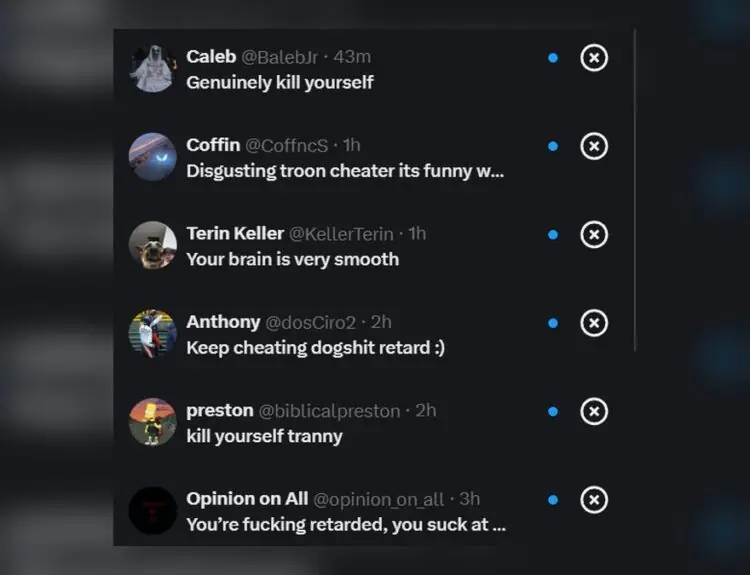Click the message list vertical scrollbar

coord(635,190)
